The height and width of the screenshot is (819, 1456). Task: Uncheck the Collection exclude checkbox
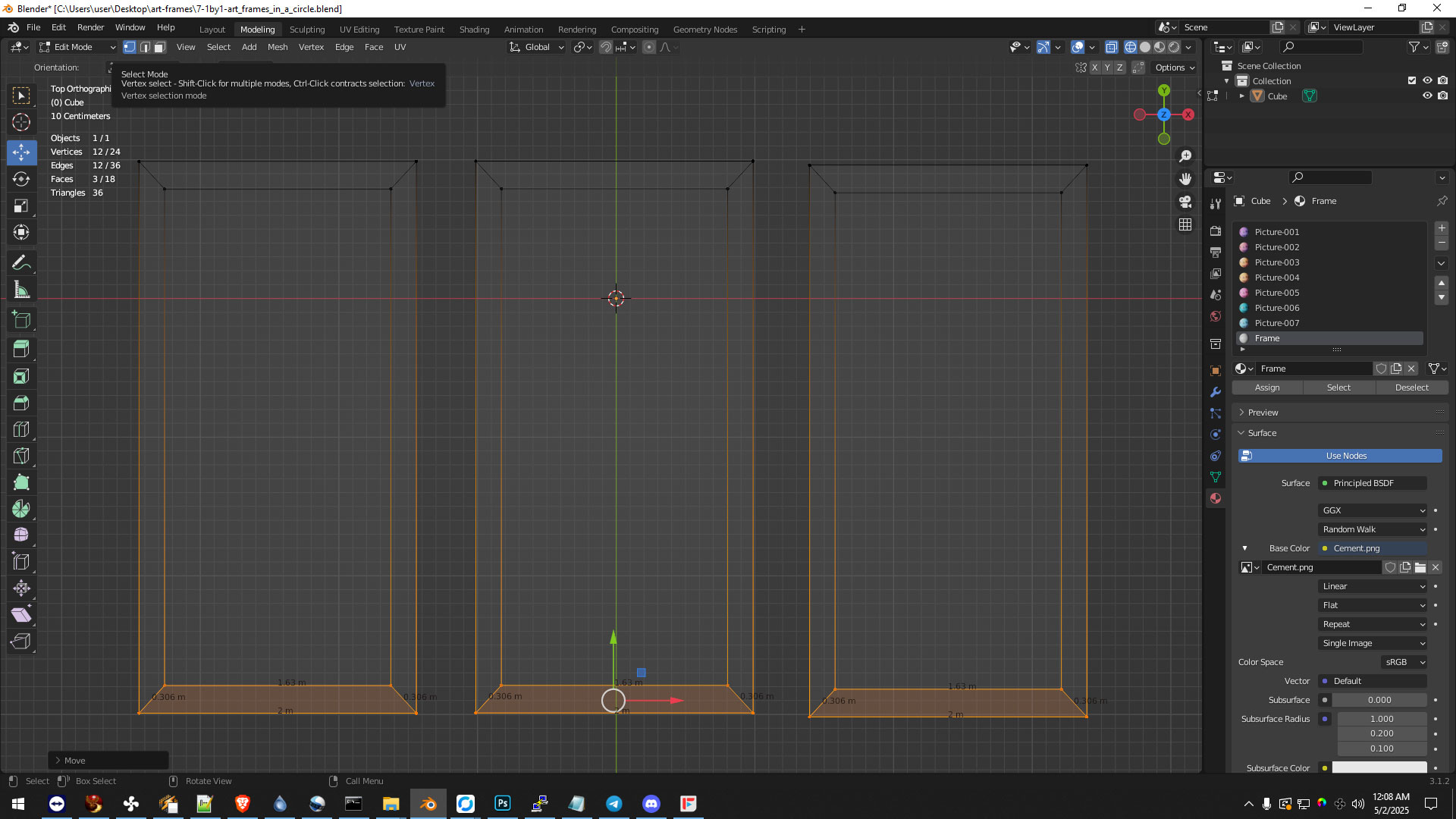pos(1412,80)
